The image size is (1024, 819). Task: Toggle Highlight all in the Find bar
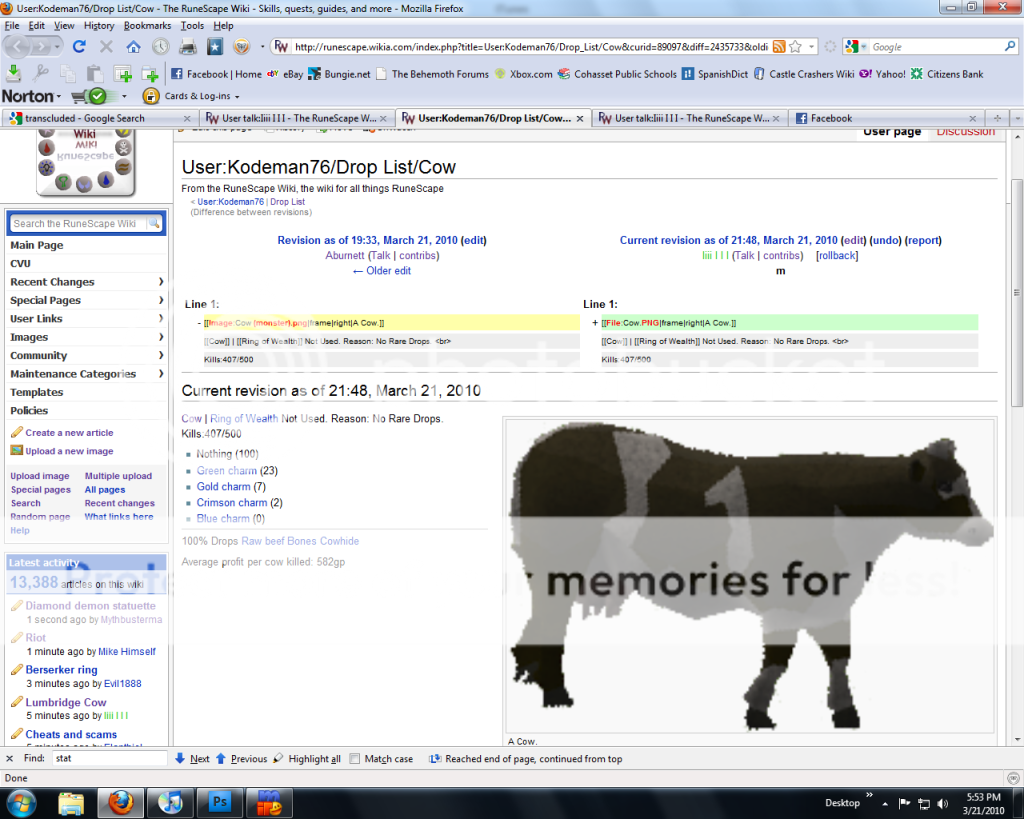(x=306, y=759)
